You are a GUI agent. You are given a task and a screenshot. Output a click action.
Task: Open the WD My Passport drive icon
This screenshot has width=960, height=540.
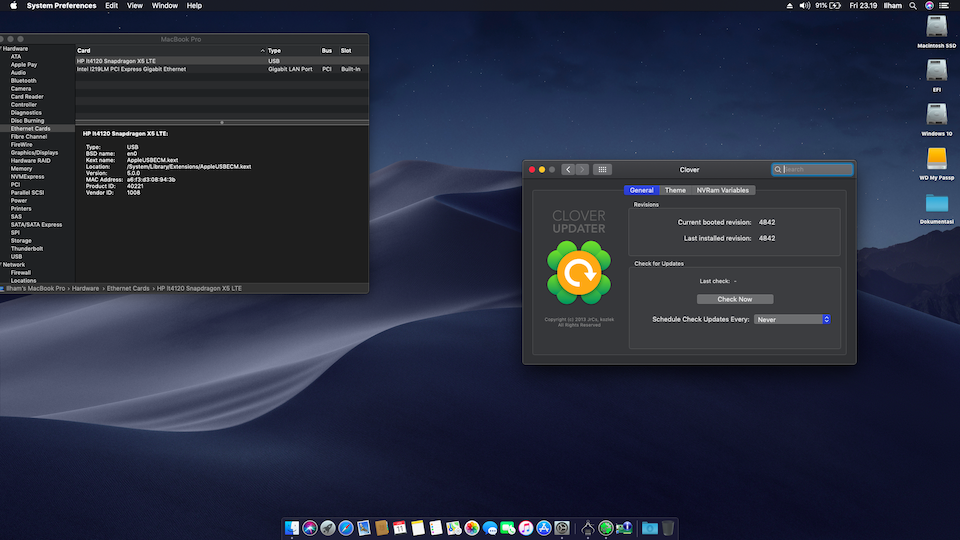[937, 159]
